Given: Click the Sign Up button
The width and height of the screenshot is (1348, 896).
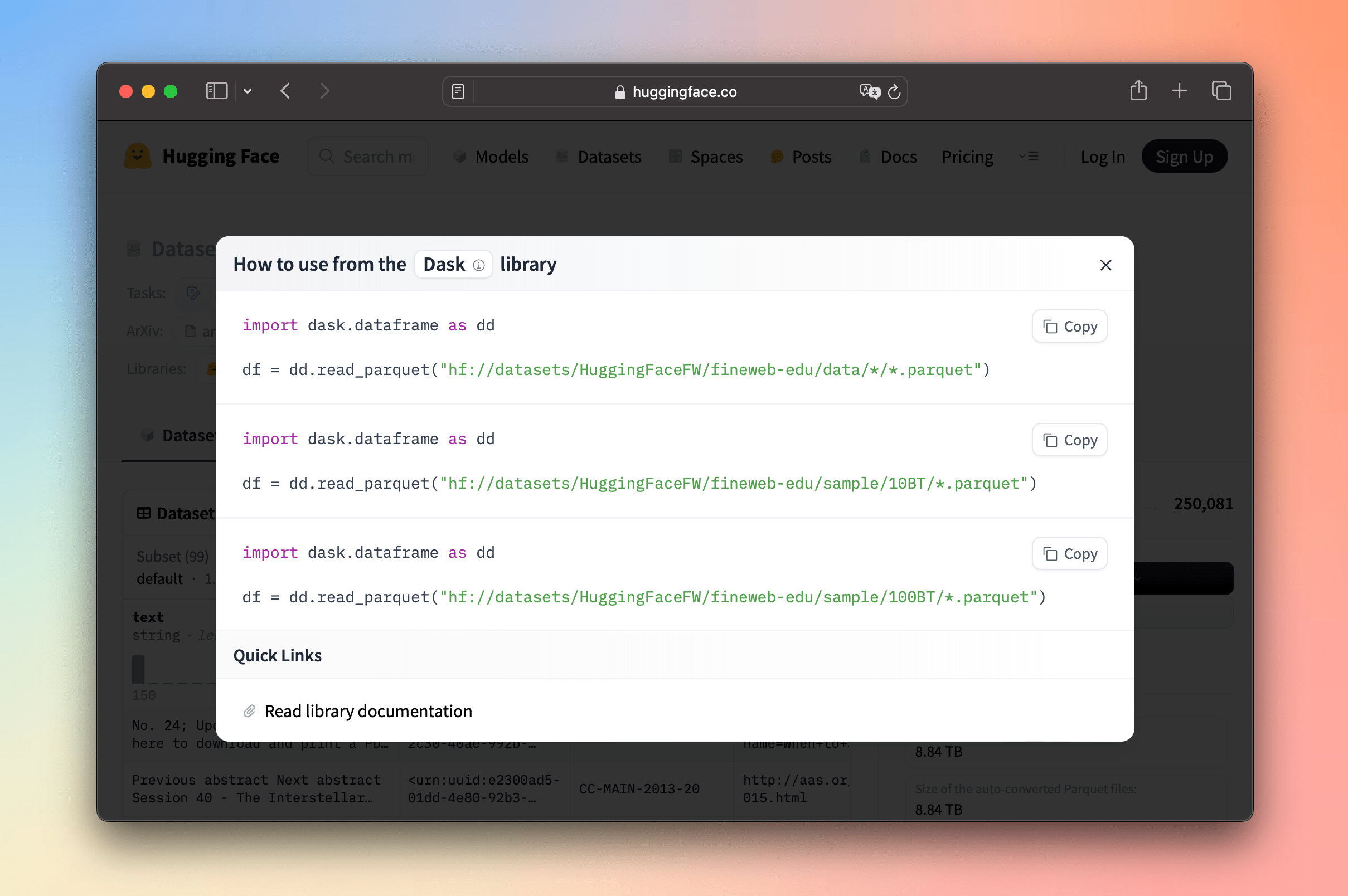Looking at the screenshot, I should (x=1184, y=157).
